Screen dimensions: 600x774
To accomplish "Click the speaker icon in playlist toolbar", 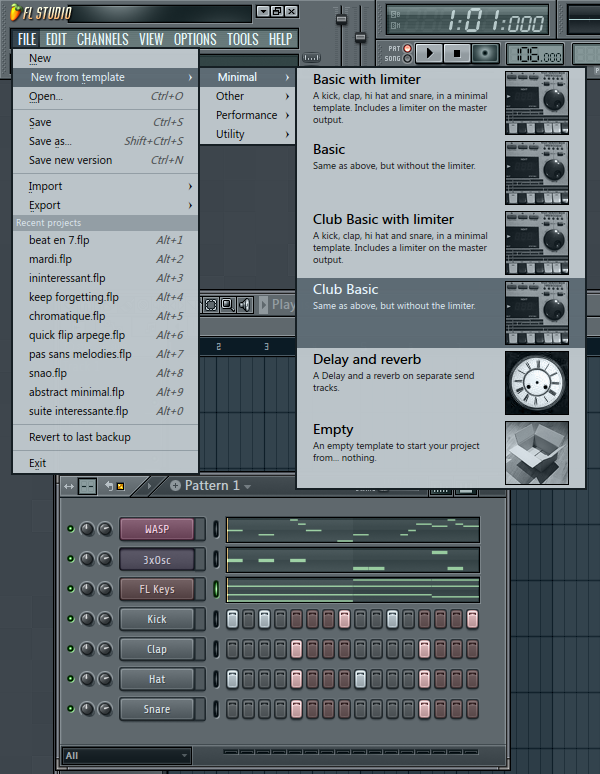I will click(245, 304).
